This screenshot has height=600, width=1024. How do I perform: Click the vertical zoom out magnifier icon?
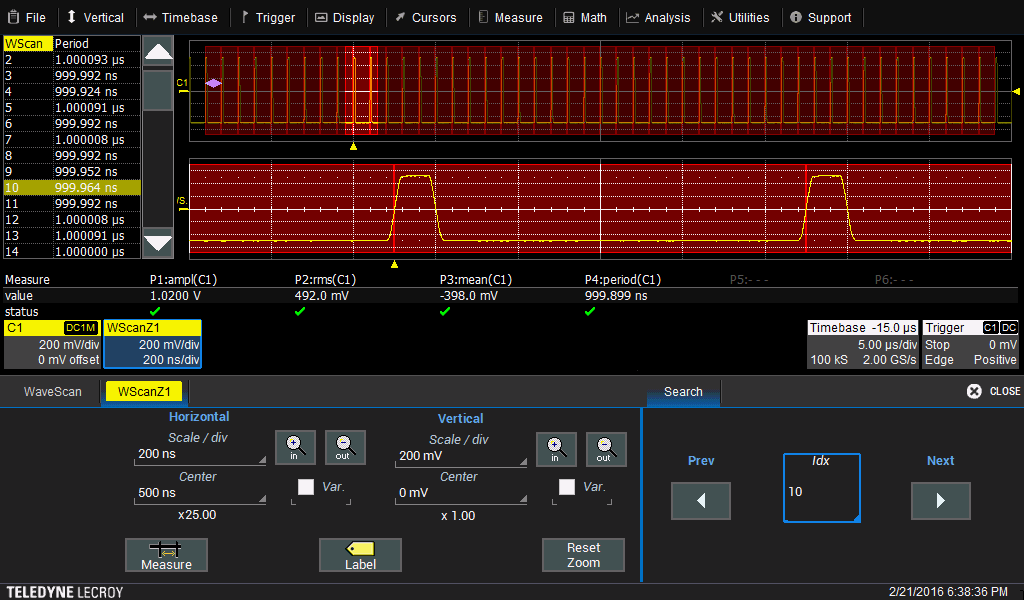pyautogui.click(x=605, y=447)
